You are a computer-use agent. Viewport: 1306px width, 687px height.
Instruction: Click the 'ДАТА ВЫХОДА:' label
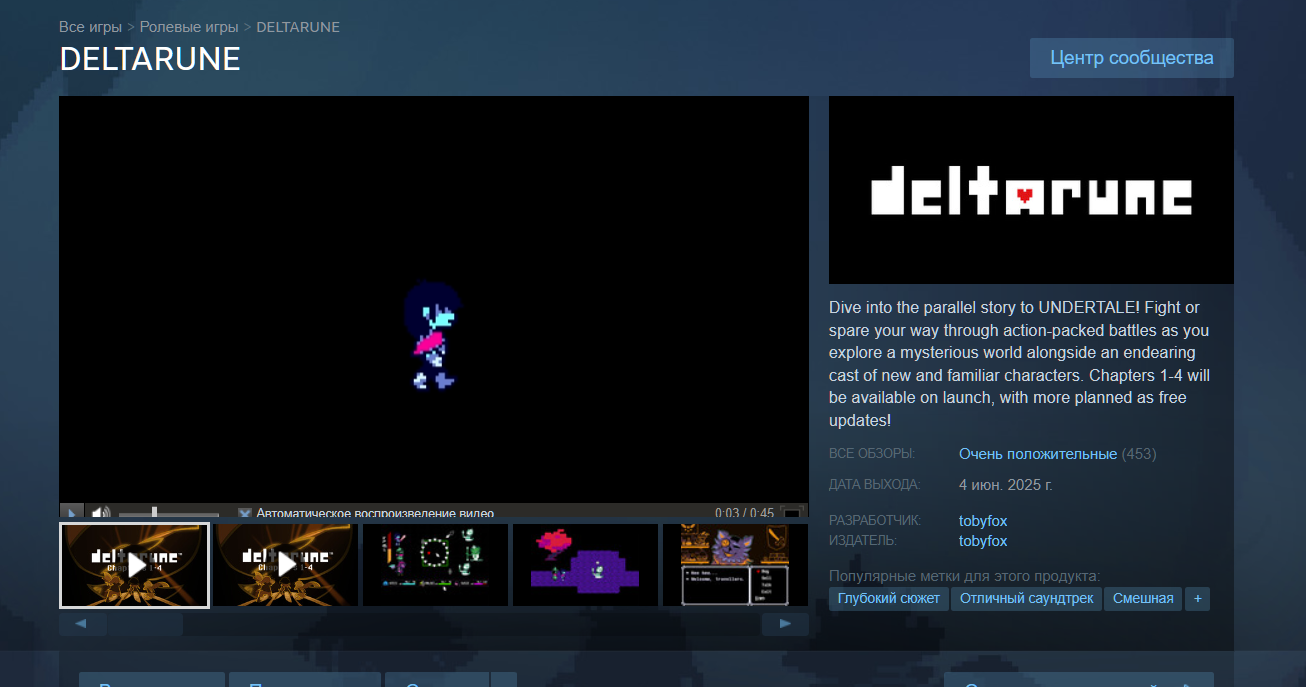click(x=875, y=485)
